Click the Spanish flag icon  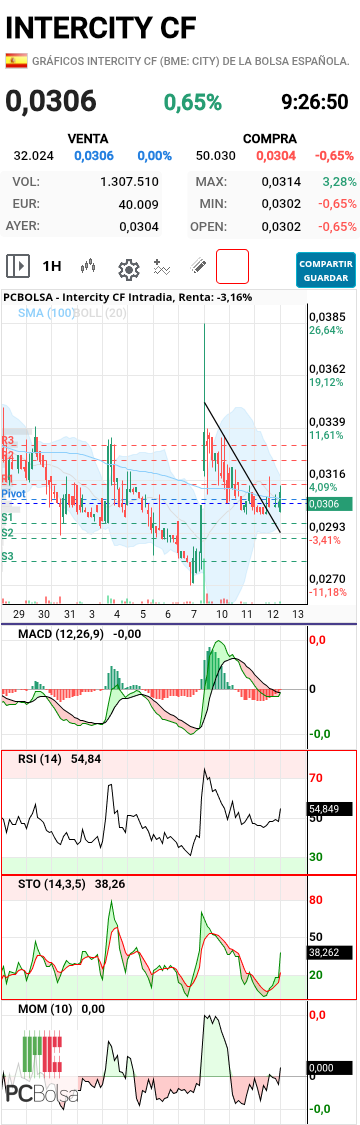coord(16,60)
